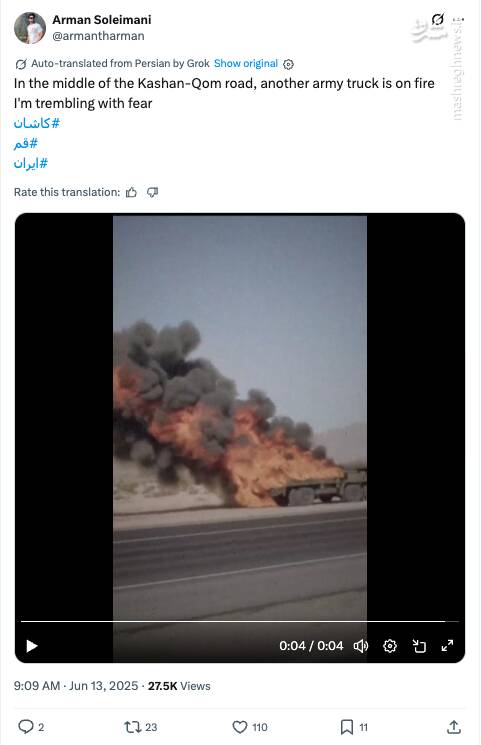
Task: Open Arman Soleimani's profile picture
Action: (30, 28)
